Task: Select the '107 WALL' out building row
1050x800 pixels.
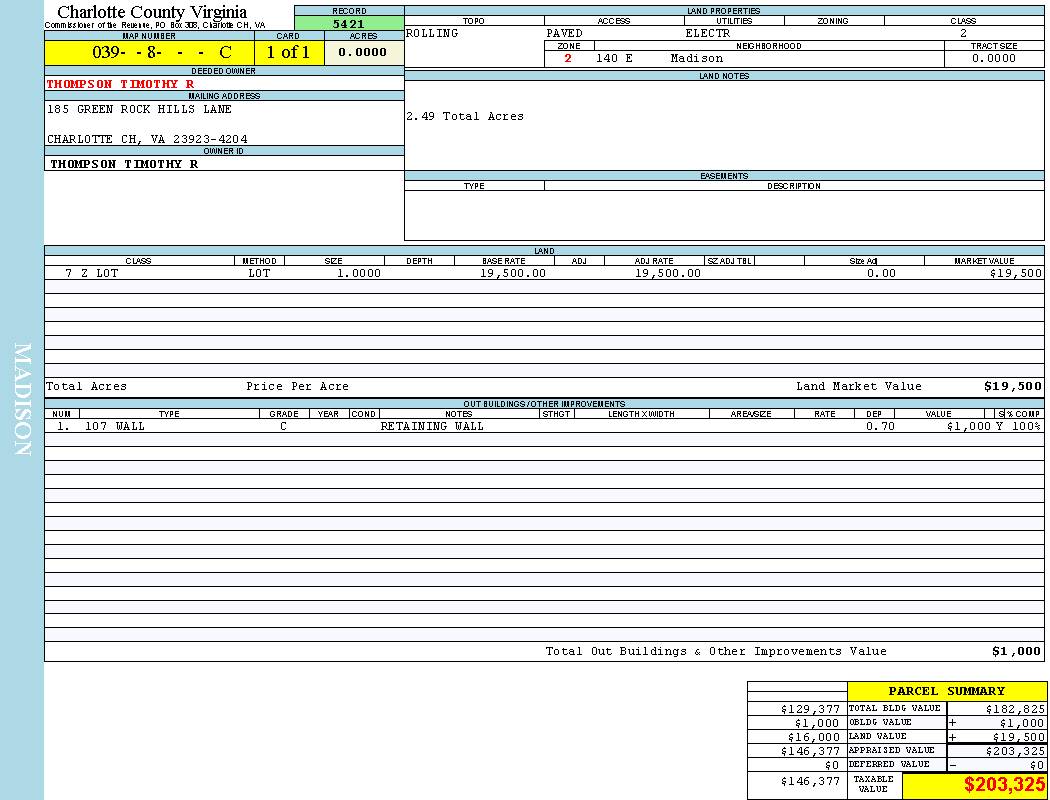Action: click(114, 426)
